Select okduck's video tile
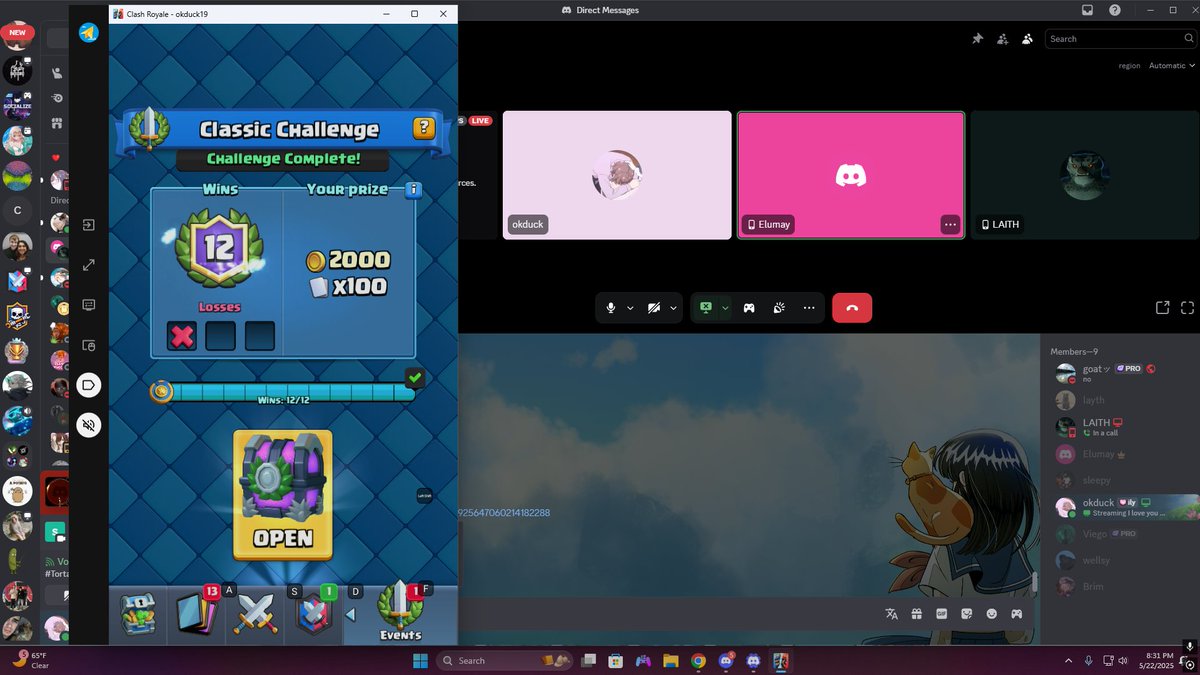 click(617, 175)
